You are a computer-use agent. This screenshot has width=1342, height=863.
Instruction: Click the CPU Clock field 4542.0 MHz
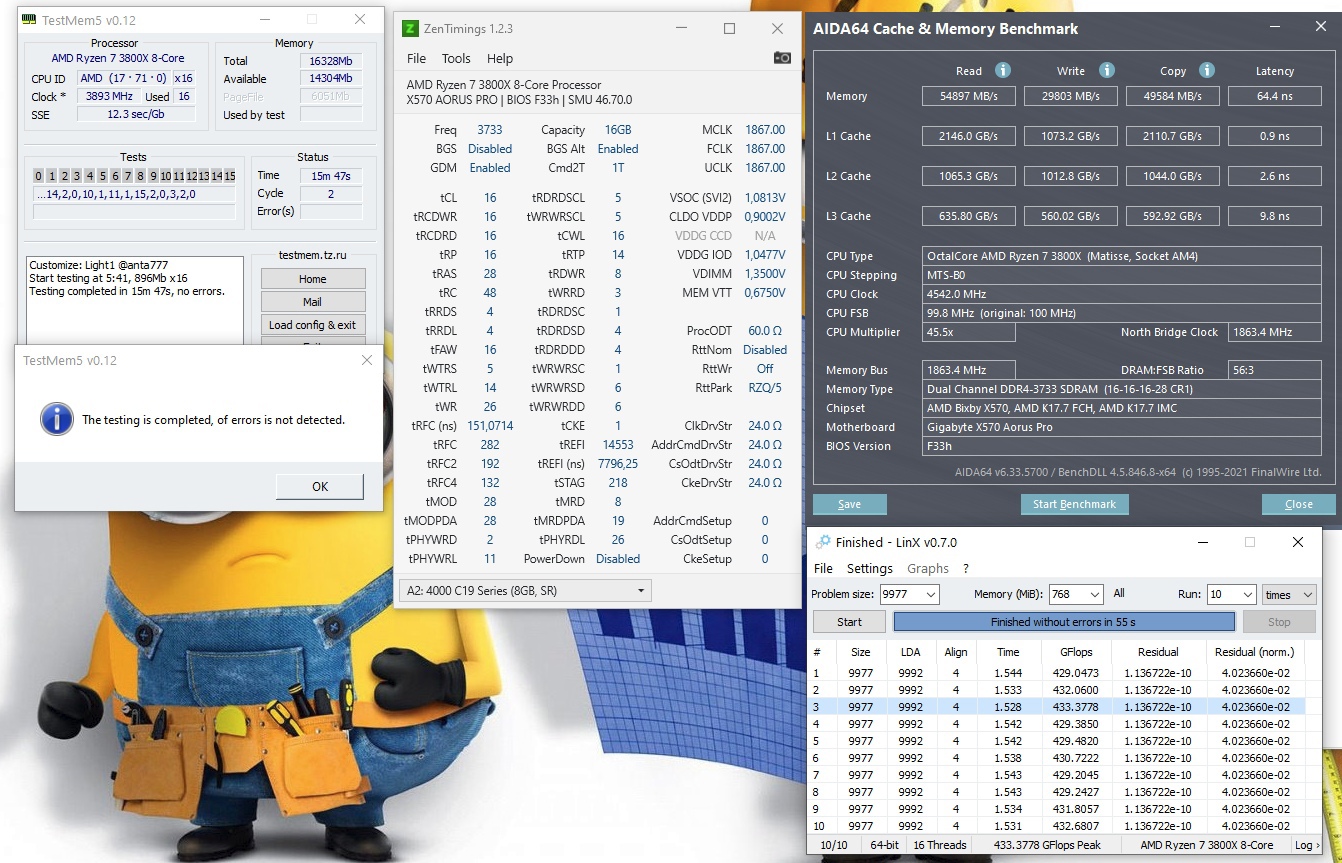pos(1122,294)
